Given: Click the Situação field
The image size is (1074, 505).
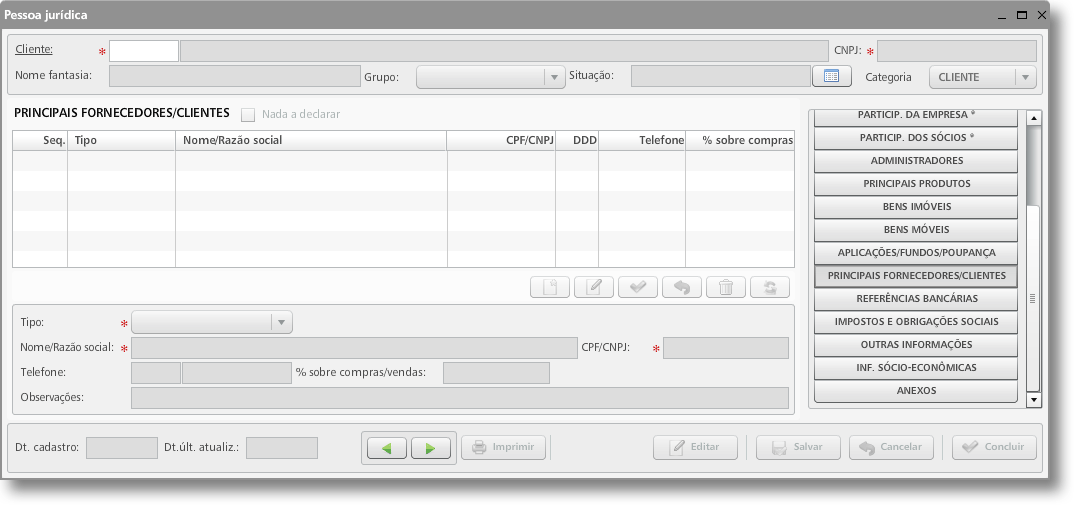Looking at the screenshot, I should click(x=721, y=76).
